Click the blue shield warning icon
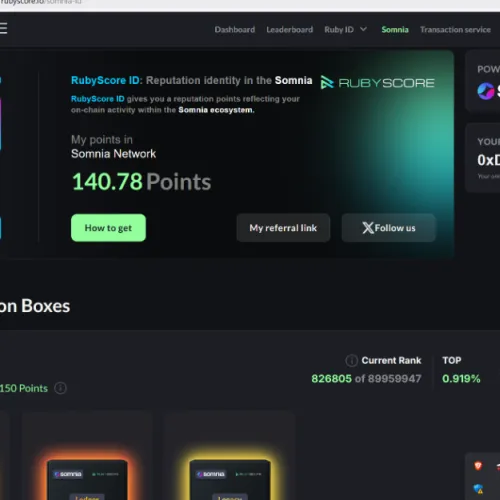The height and width of the screenshot is (500, 500). coord(478,489)
